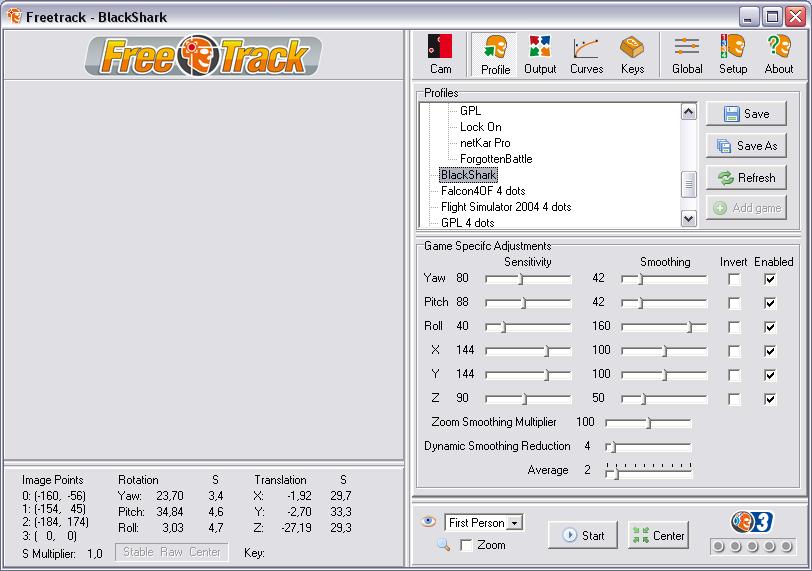Click the profiles list scrollbar thumb
812x571 pixels.
pyautogui.click(x=688, y=184)
